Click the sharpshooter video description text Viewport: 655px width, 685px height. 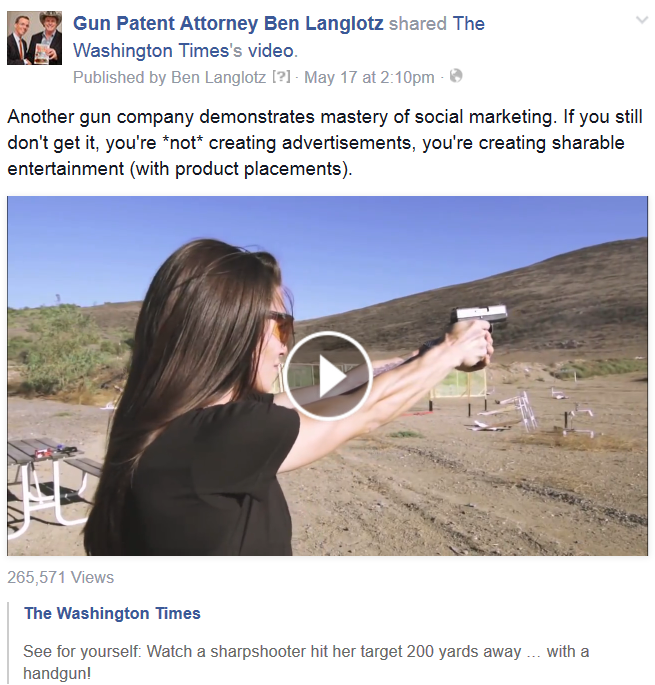point(306,662)
